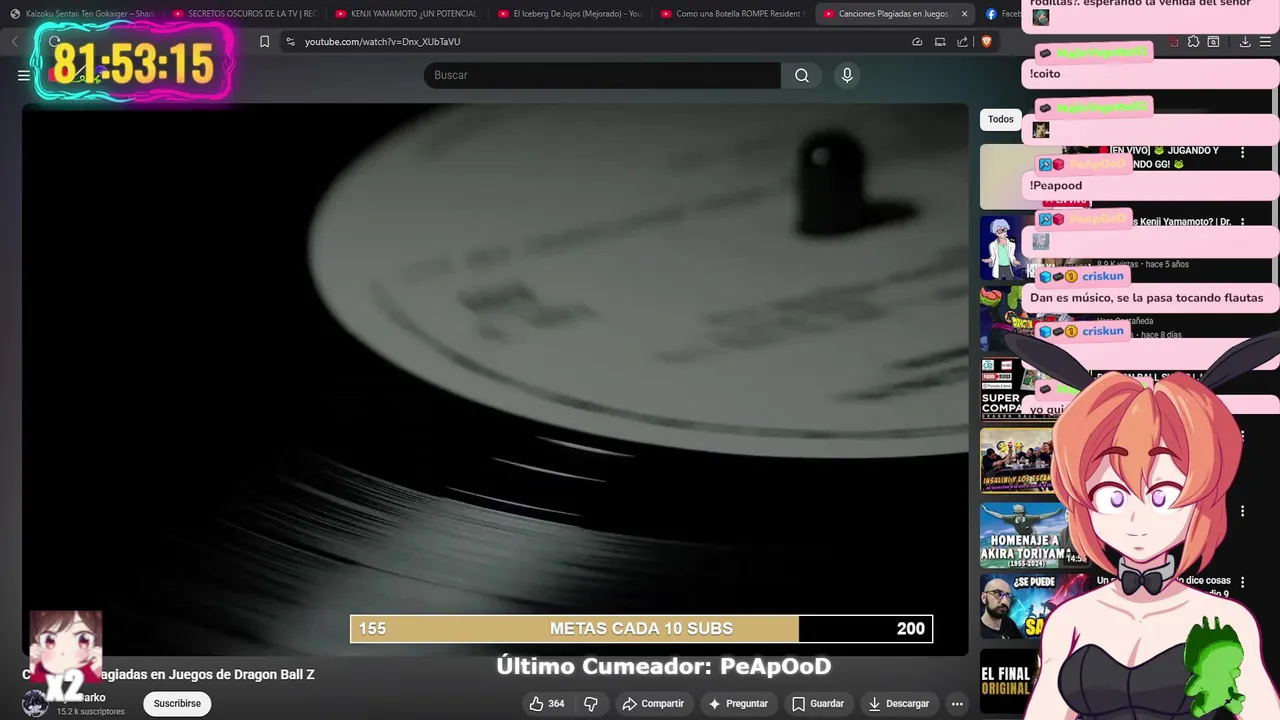1280x720 pixels.
Task: Go back with the browser back arrow
Action: pos(14,41)
